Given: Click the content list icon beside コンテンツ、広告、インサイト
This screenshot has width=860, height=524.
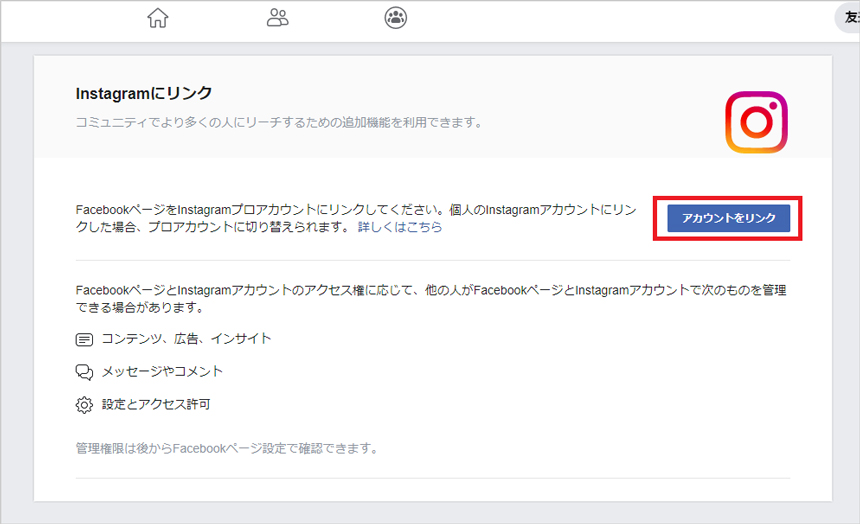Looking at the screenshot, I should [84, 340].
